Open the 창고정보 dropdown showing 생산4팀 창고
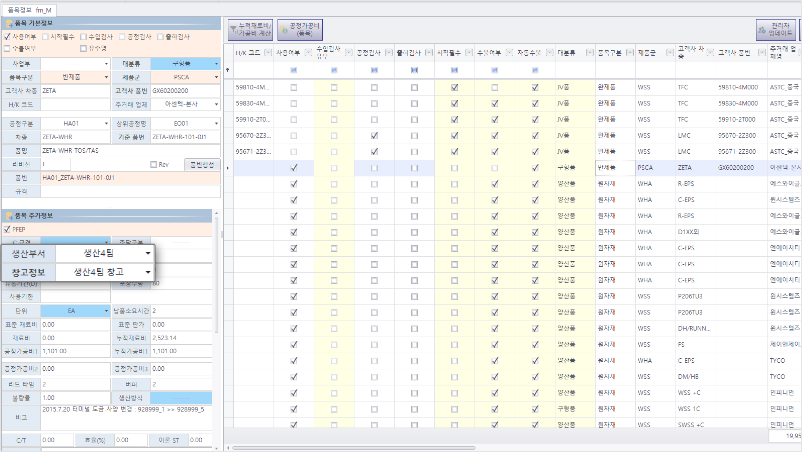The height and width of the screenshot is (452, 802). pos(105,272)
